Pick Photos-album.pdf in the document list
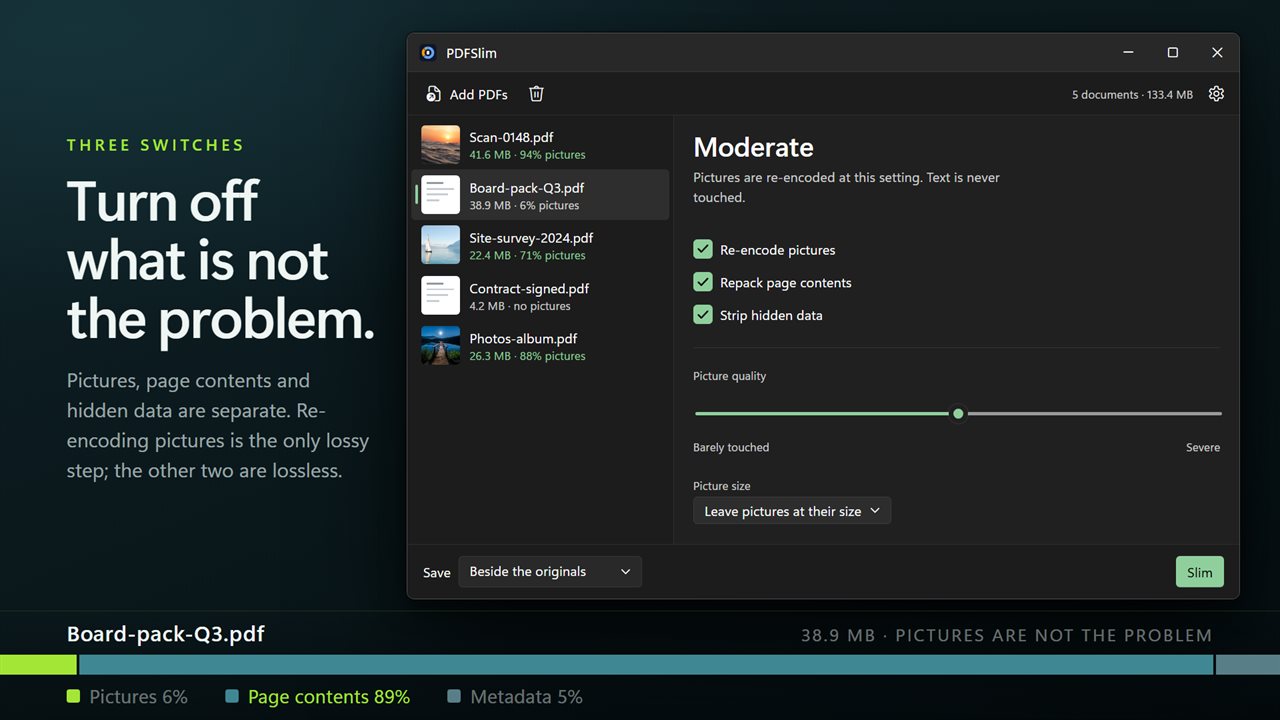 pyautogui.click(x=541, y=346)
